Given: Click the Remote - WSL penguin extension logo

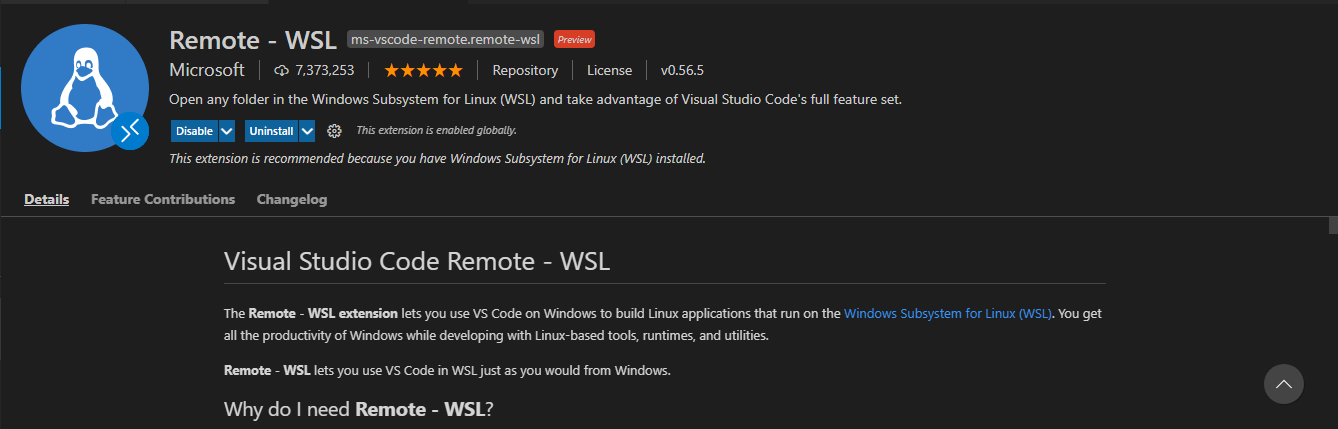Looking at the screenshot, I should click(x=84, y=88).
